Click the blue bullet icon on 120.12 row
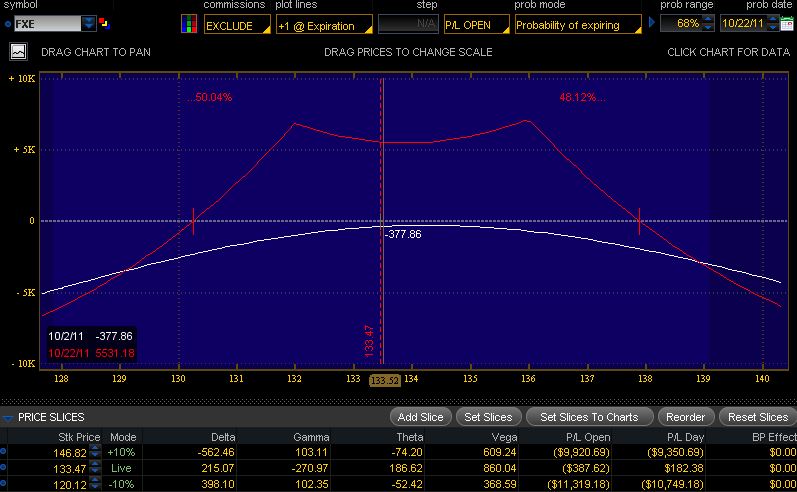 4,484
